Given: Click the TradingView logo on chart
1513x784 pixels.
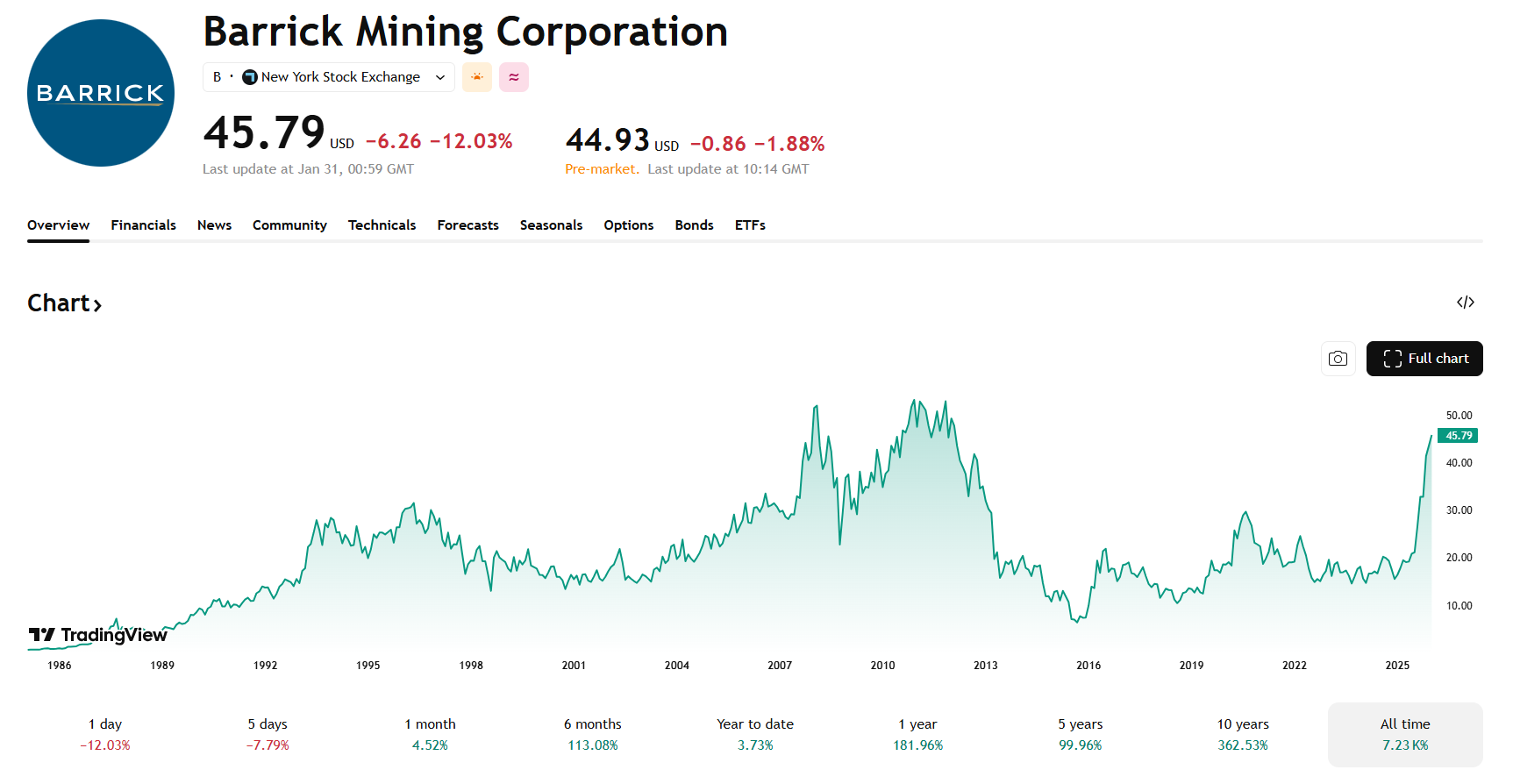Looking at the screenshot, I should (97, 635).
